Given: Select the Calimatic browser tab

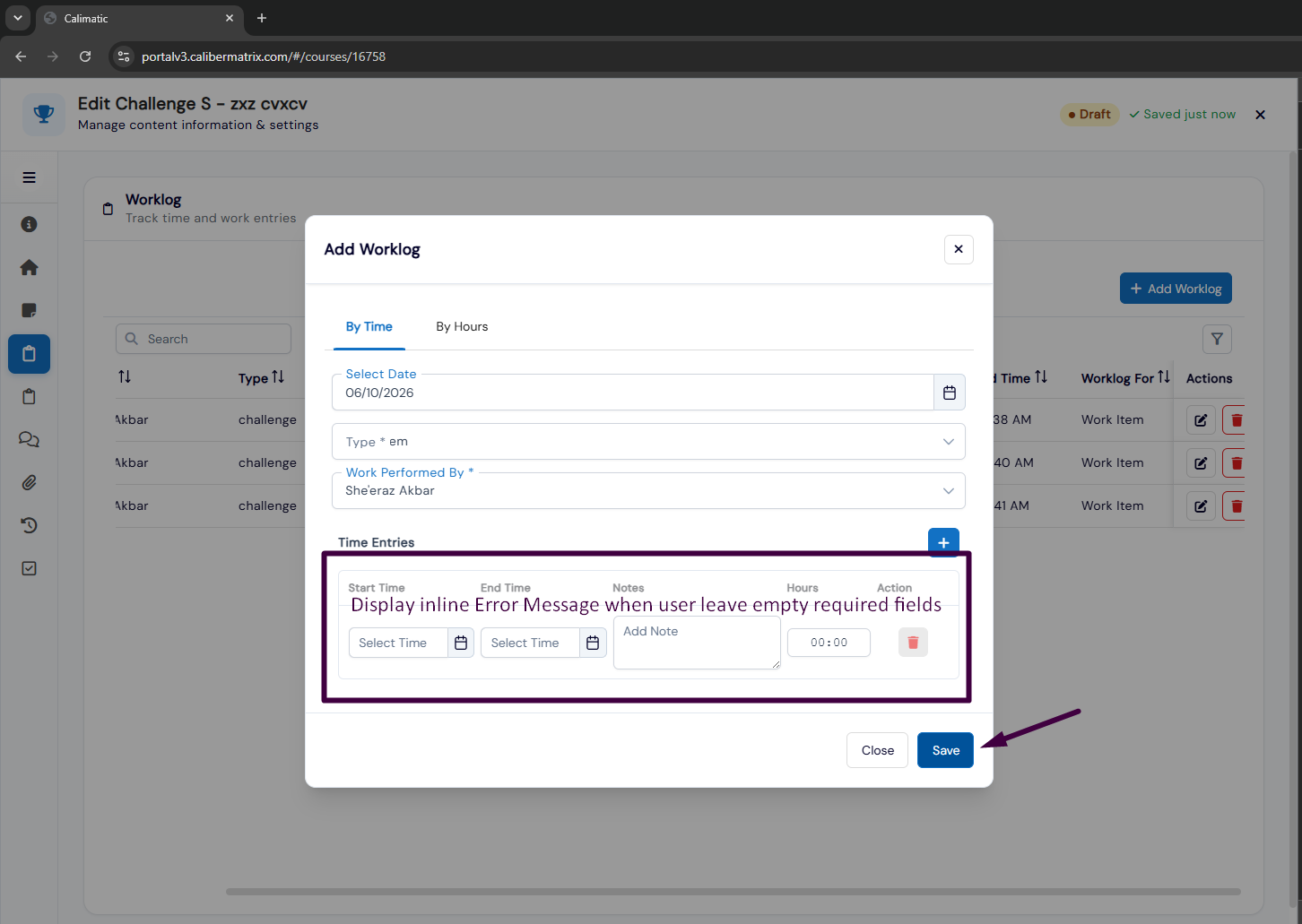Looking at the screenshot, I should pos(139,18).
